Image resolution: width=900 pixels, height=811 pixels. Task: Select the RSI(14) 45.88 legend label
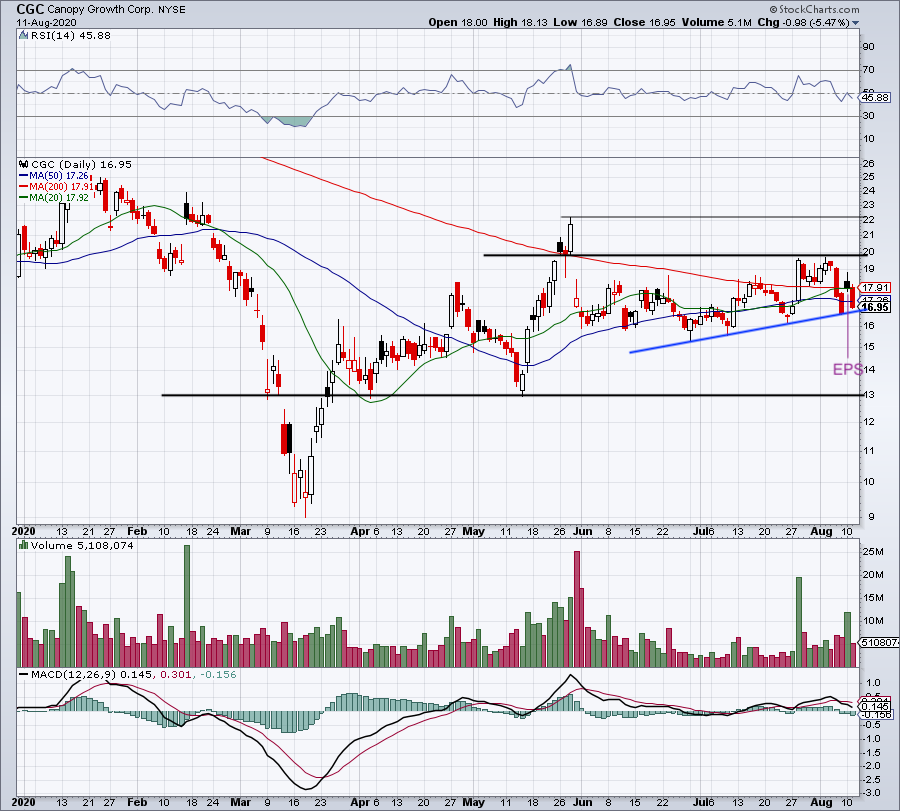(71, 36)
